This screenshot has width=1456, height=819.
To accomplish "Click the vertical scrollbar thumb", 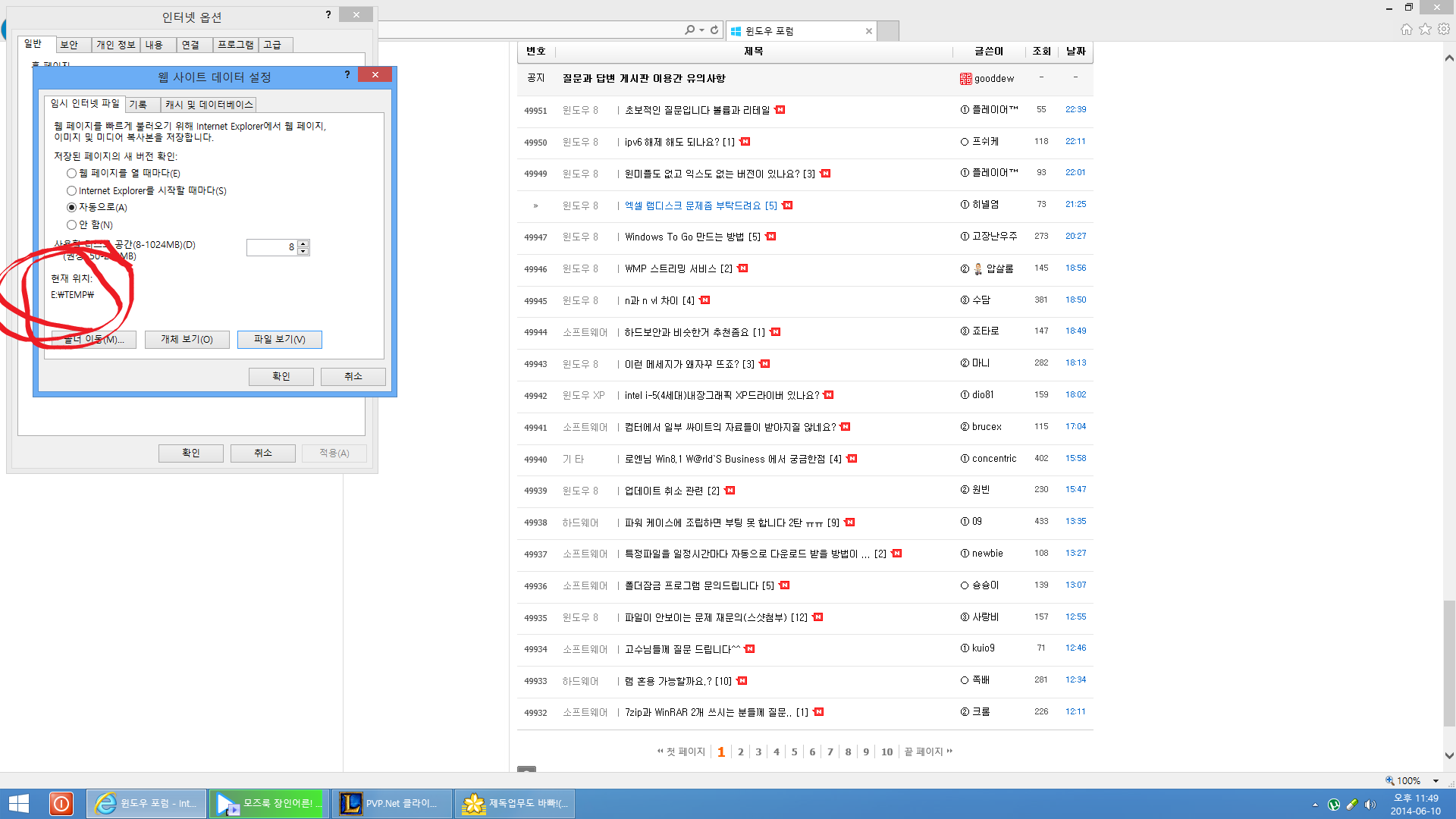I will tap(1449, 664).
